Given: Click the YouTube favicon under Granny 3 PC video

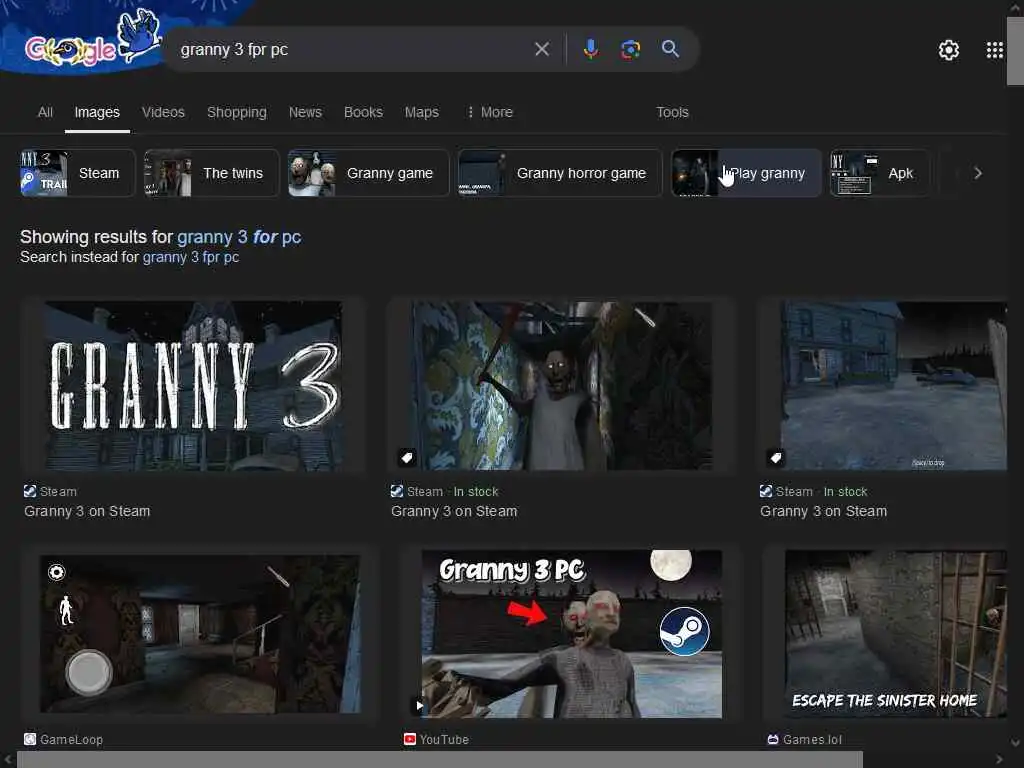Looking at the screenshot, I should point(409,739).
